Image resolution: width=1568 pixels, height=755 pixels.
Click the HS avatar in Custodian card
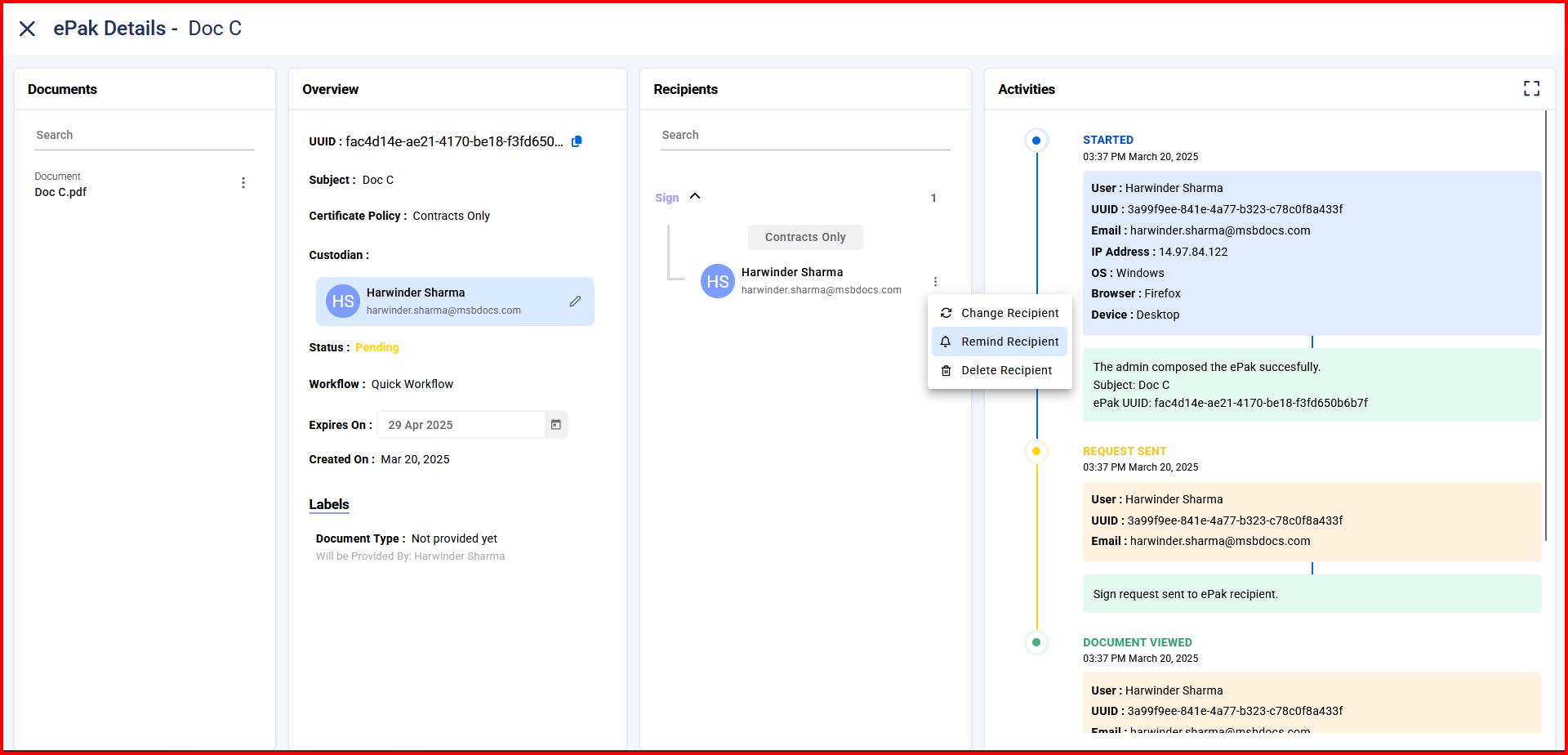[x=342, y=302]
